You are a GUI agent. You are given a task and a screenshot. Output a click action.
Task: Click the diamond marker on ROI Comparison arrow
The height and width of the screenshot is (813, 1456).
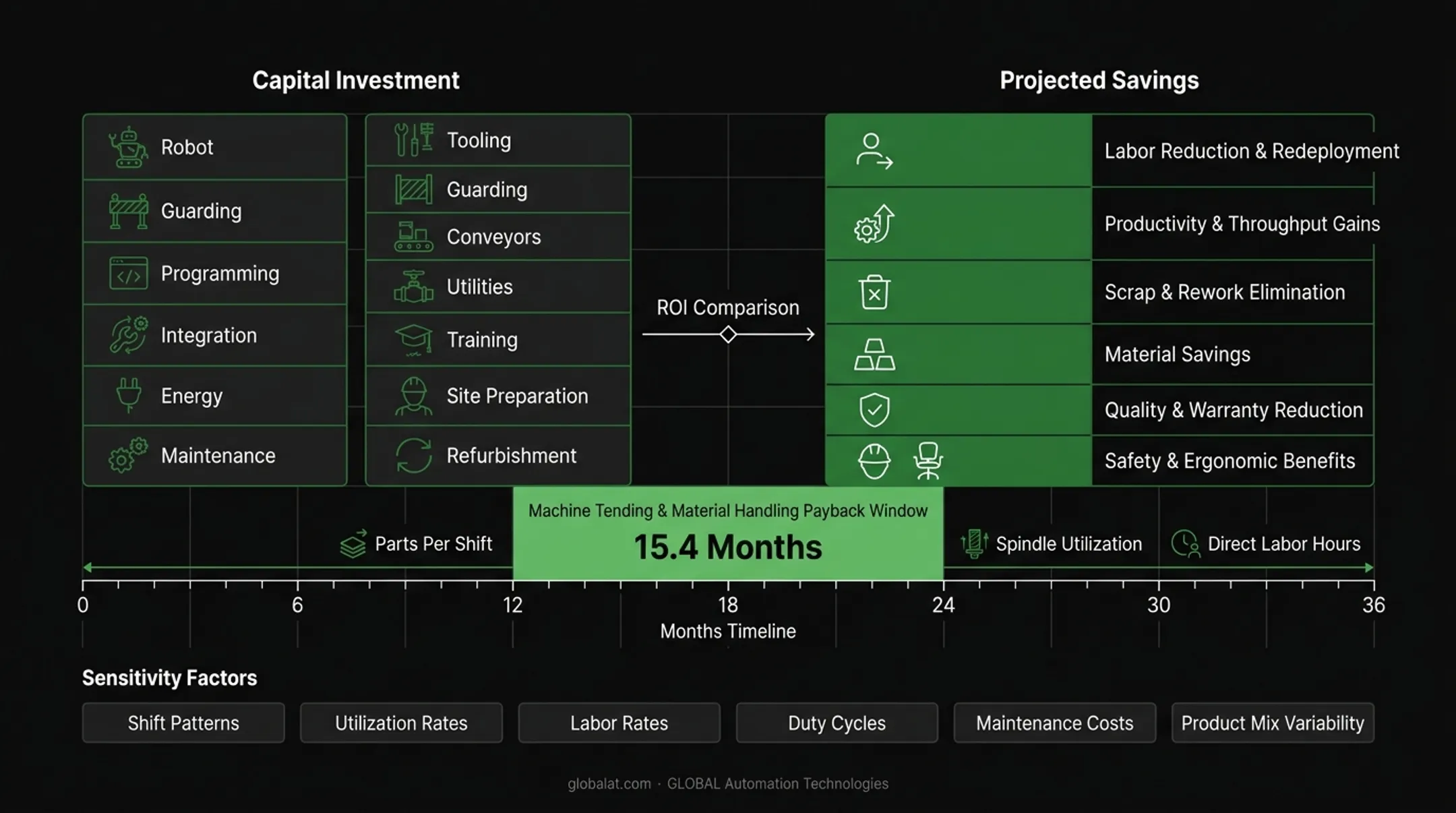click(x=728, y=334)
